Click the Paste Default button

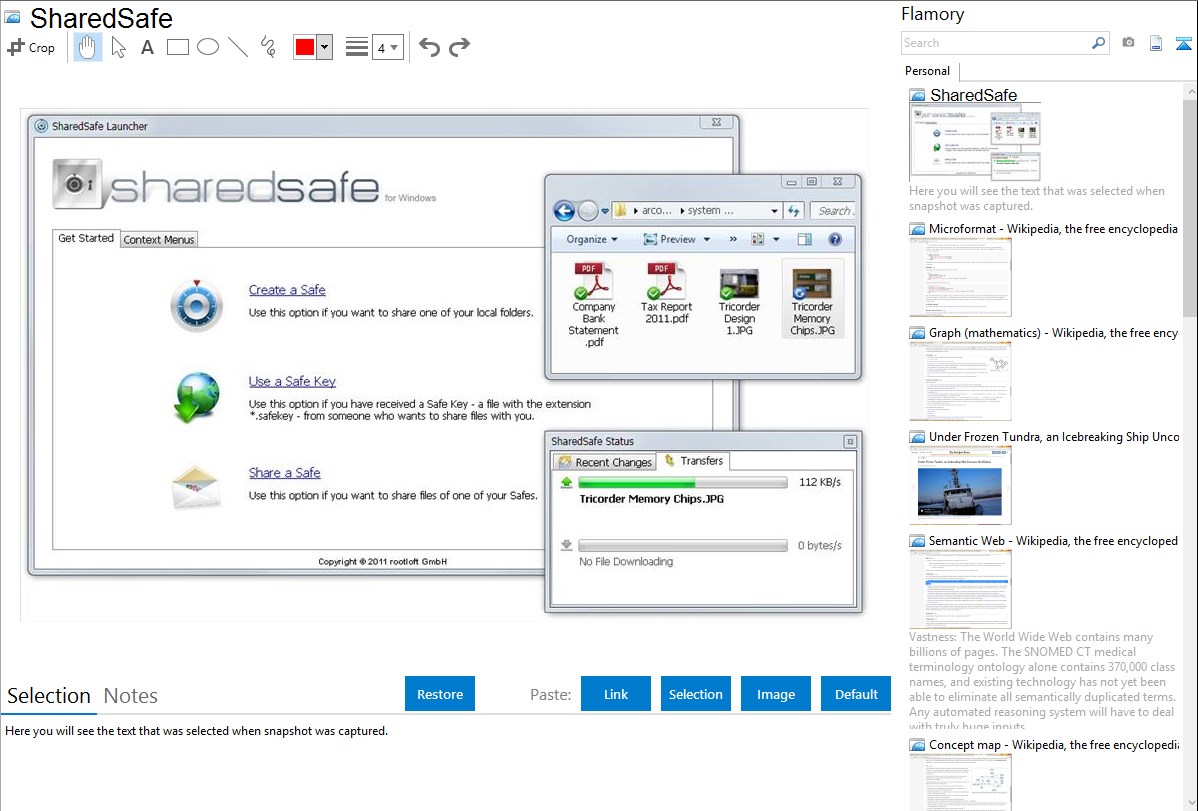856,694
